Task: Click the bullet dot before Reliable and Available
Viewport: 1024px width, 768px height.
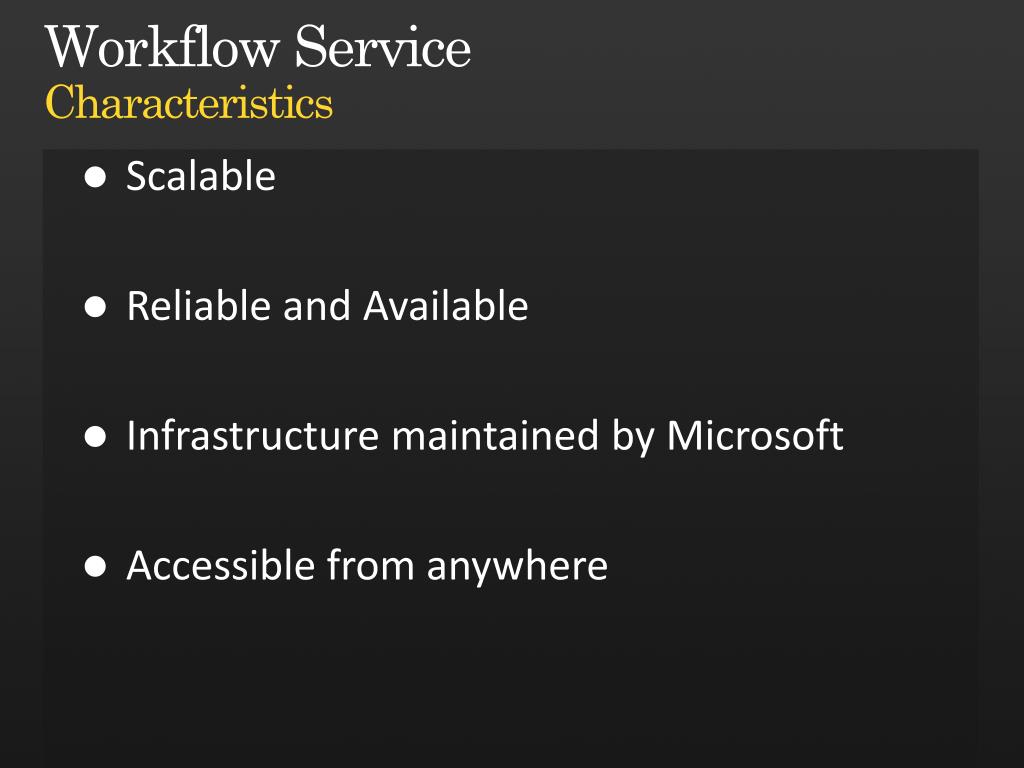Action: 95,307
